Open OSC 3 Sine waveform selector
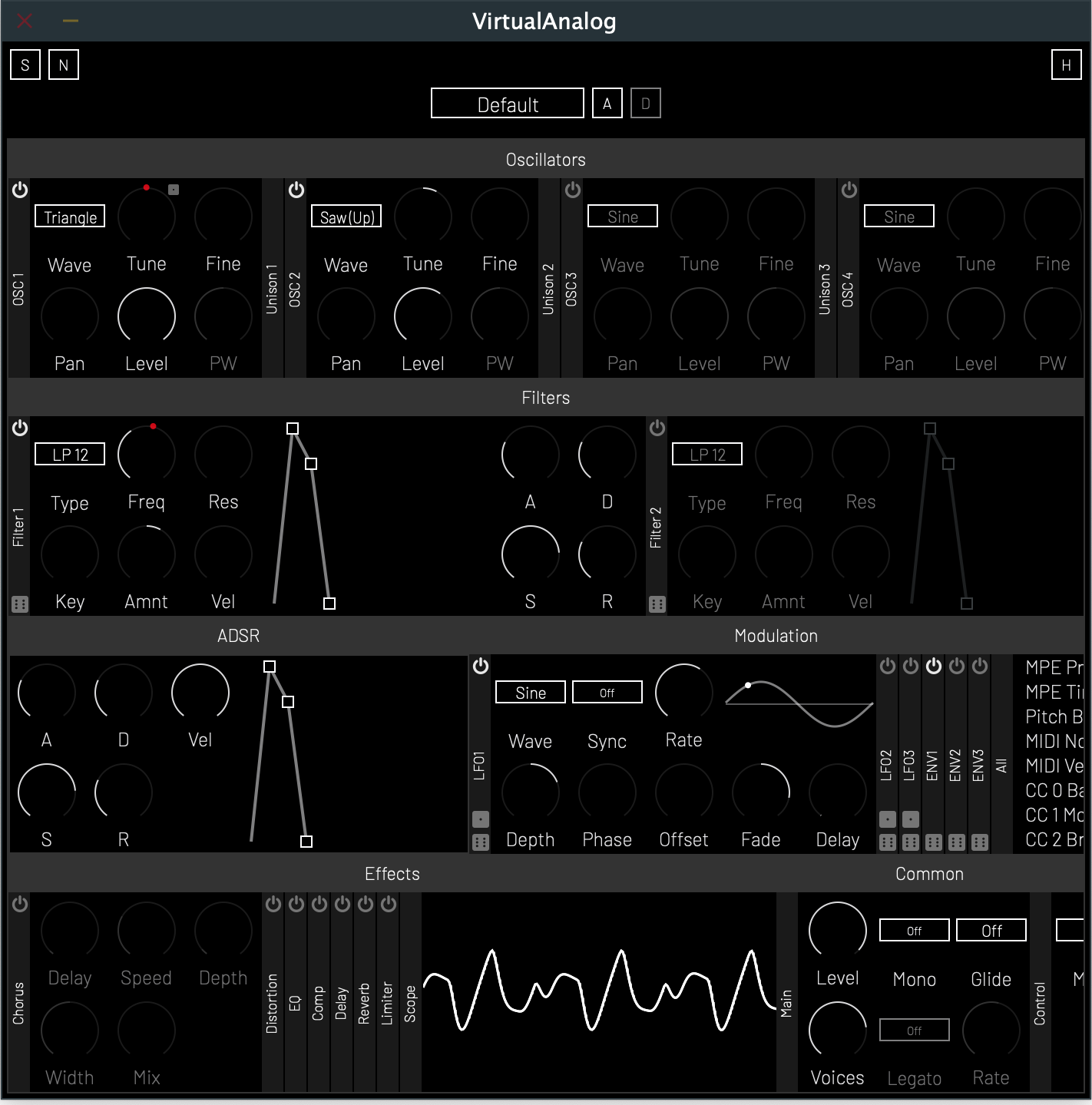Image resolution: width=1092 pixels, height=1105 pixels. coord(623,217)
